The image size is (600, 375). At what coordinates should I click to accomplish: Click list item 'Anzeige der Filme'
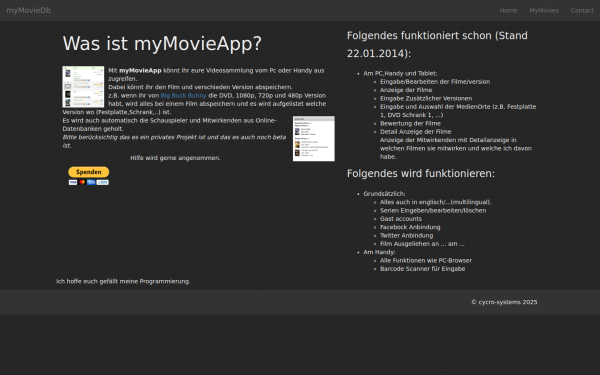(406, 90)
